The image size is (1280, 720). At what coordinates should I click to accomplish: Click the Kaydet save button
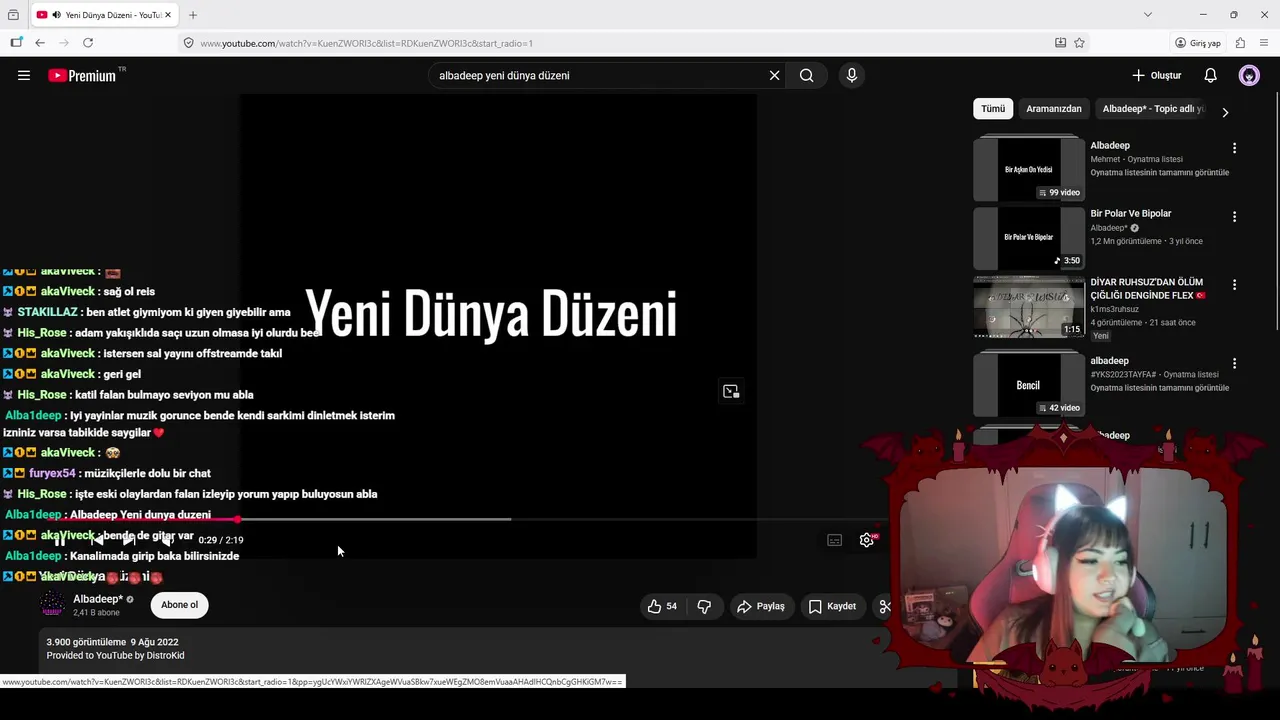click(x=832, y=606)
